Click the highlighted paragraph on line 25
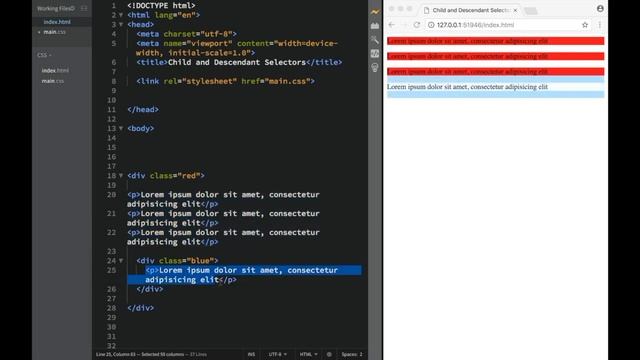The width and height of the screenshot is (640, 360). pos(244,275)
